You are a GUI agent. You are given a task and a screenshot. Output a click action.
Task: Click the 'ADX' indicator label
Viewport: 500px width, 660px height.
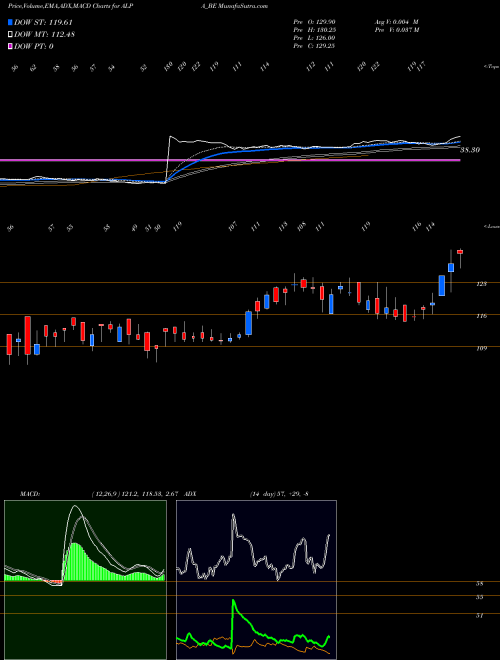(190, 493)
